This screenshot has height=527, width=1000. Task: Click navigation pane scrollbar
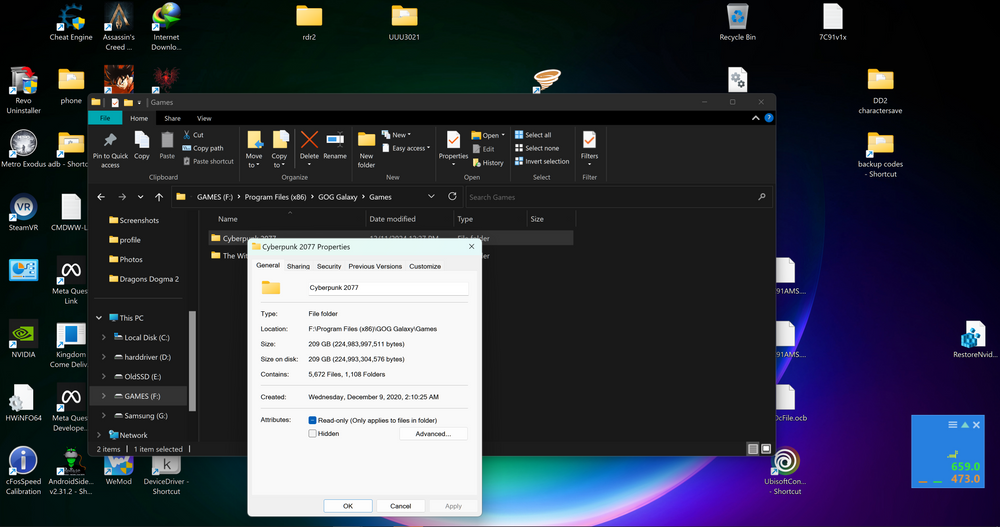click(192, 361)
